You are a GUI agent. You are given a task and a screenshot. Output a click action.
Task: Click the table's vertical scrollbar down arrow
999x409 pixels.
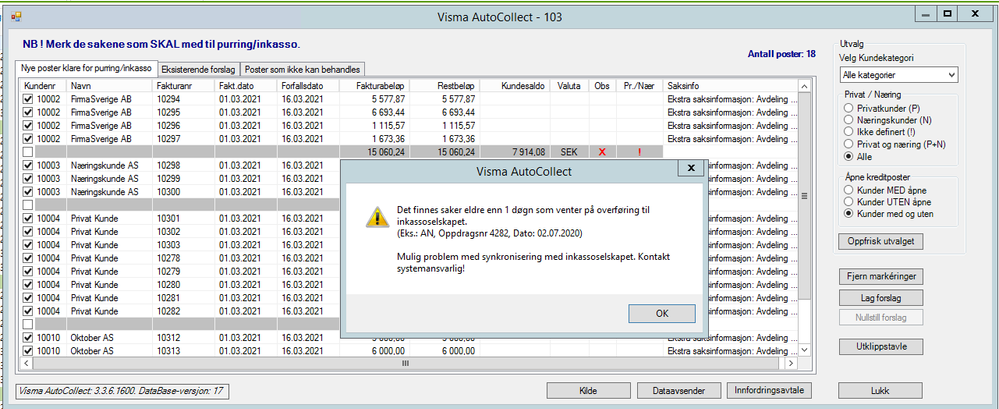pyautogui.click(x=804, y=350)
